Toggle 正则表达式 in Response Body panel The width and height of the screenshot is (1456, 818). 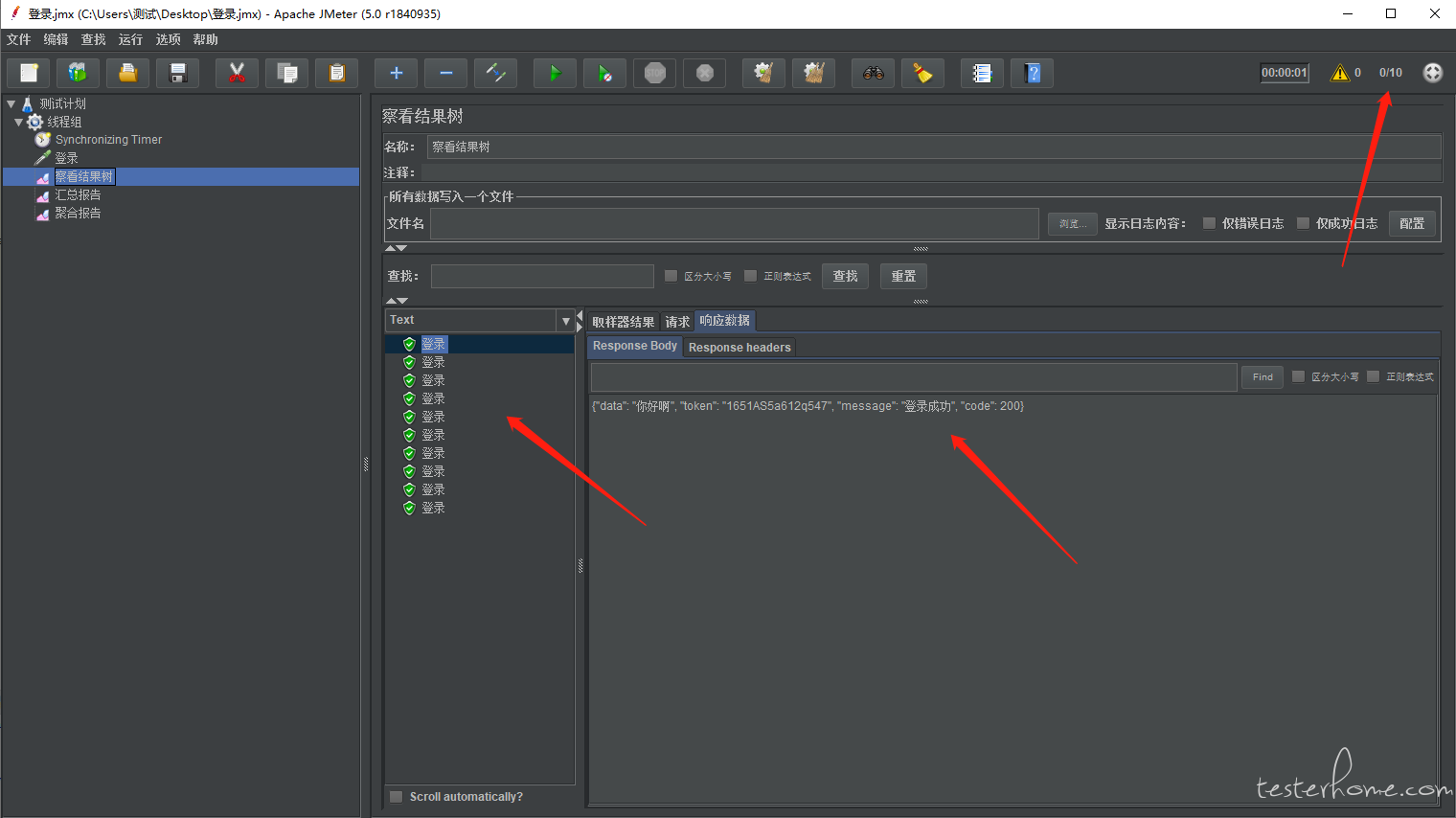click(x=1373, y=376)
